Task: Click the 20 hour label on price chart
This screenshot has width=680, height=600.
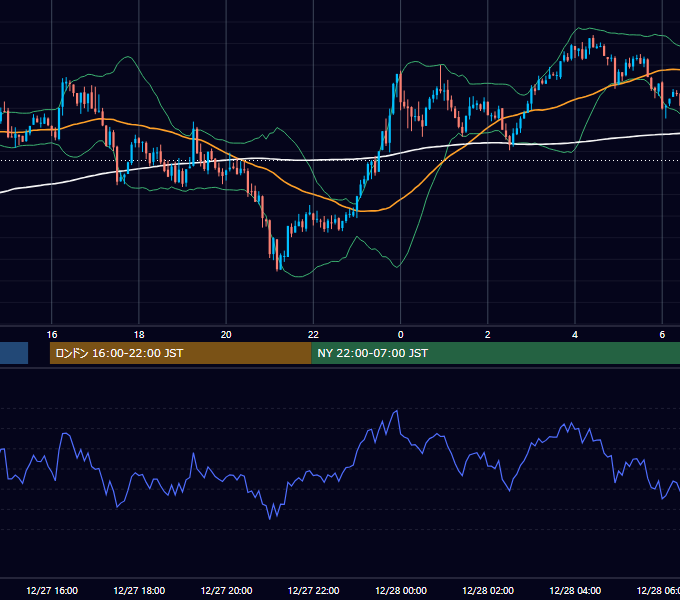Action: click(226, 335)
